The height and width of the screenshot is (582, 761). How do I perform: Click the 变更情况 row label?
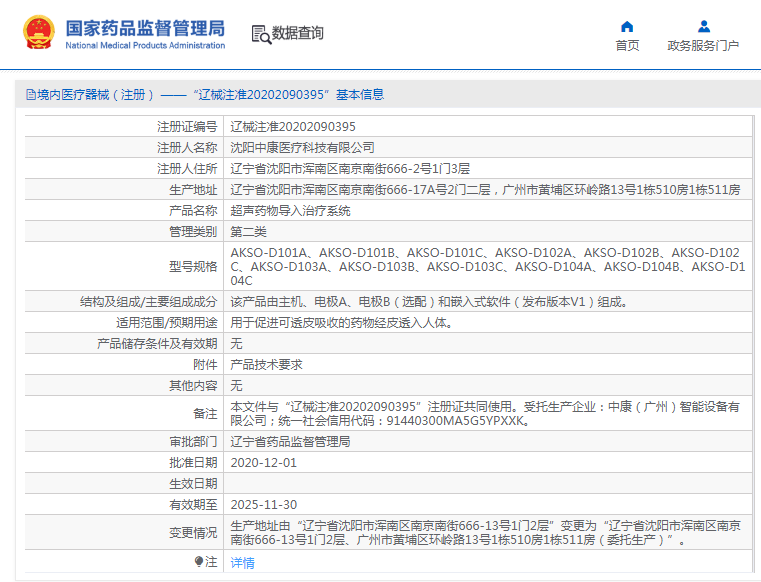click(x=193, y=532)
